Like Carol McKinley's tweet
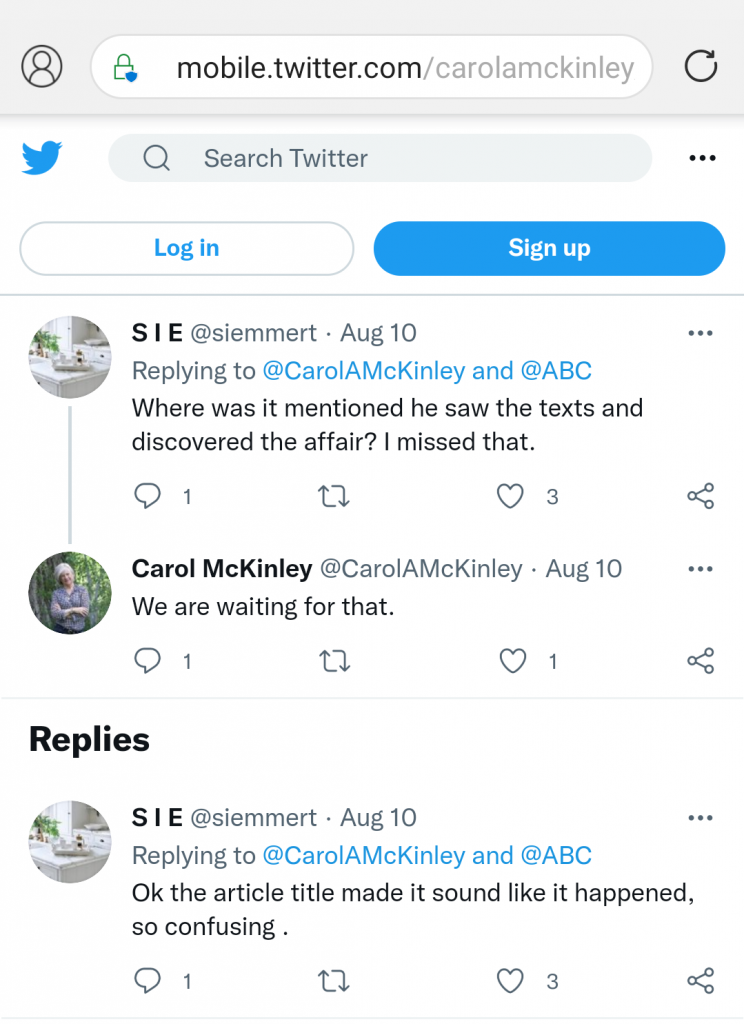This screenshot has width=744, height=1024. (513, 660)
